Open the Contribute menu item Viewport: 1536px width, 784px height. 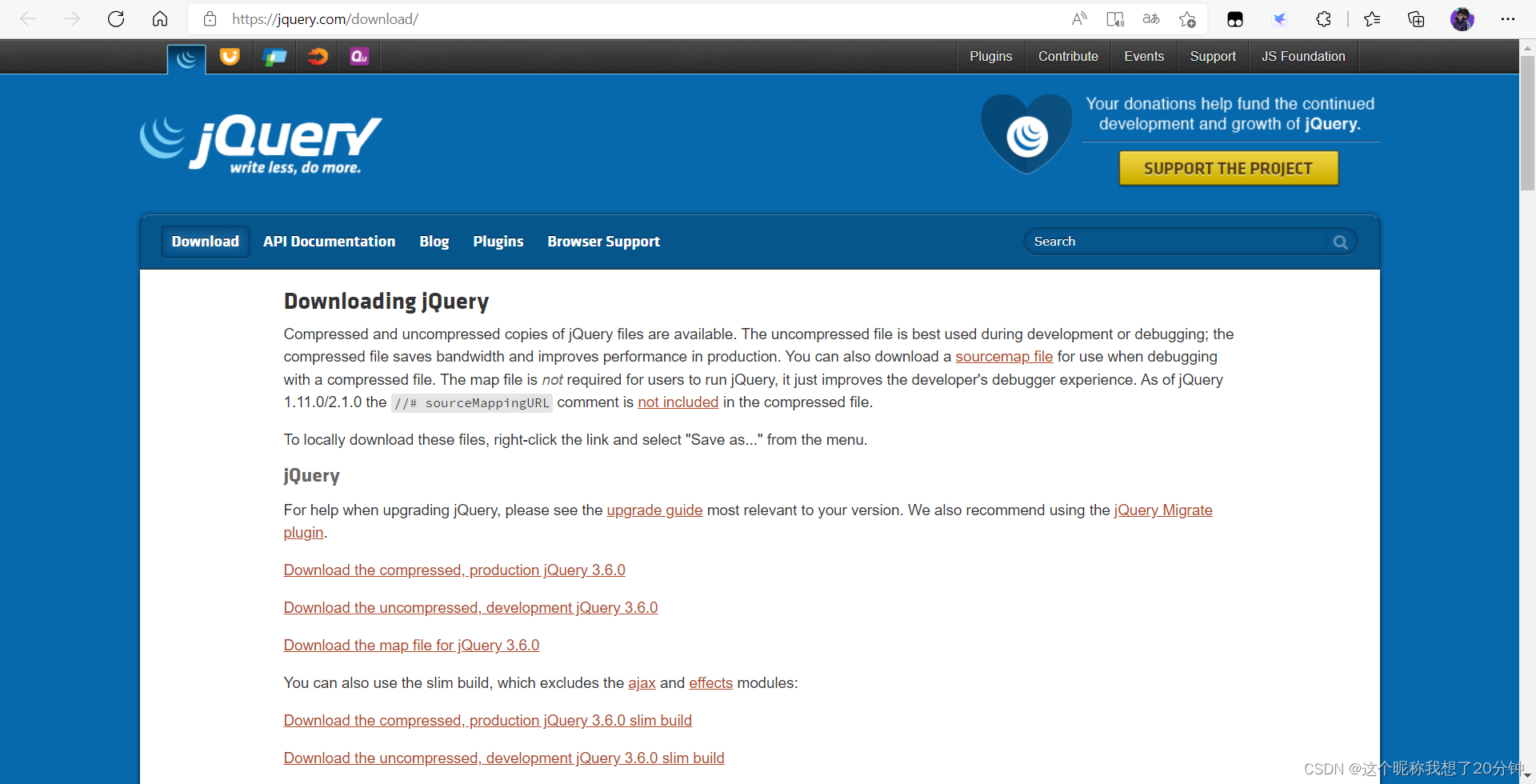[x=1068, y=56]
